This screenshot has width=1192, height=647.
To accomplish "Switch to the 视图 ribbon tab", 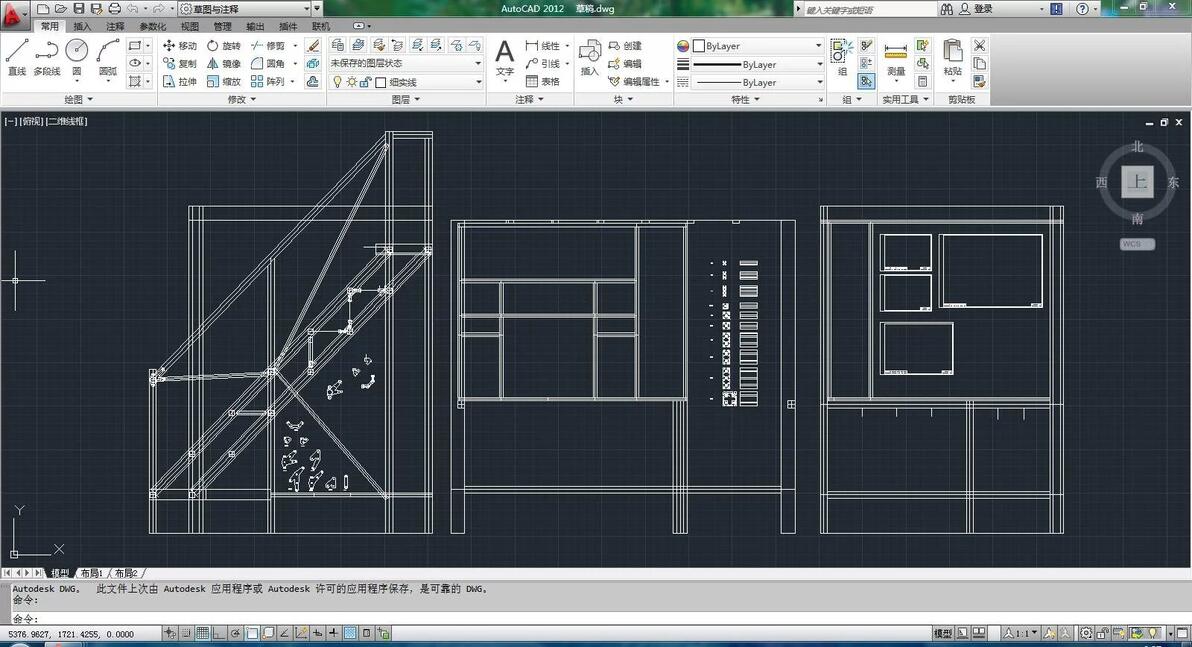I will point(189,27).
